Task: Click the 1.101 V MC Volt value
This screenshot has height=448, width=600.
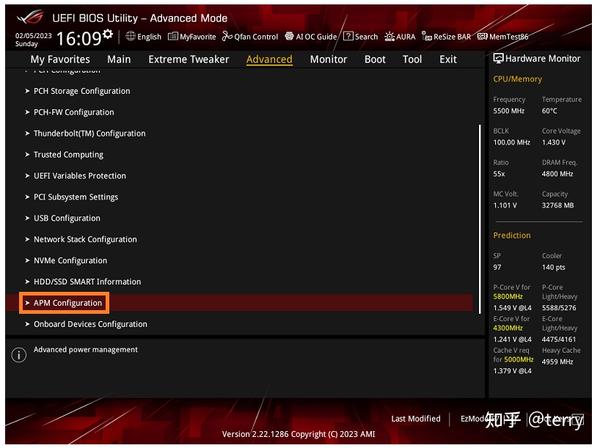Action: tap(505, 205)
